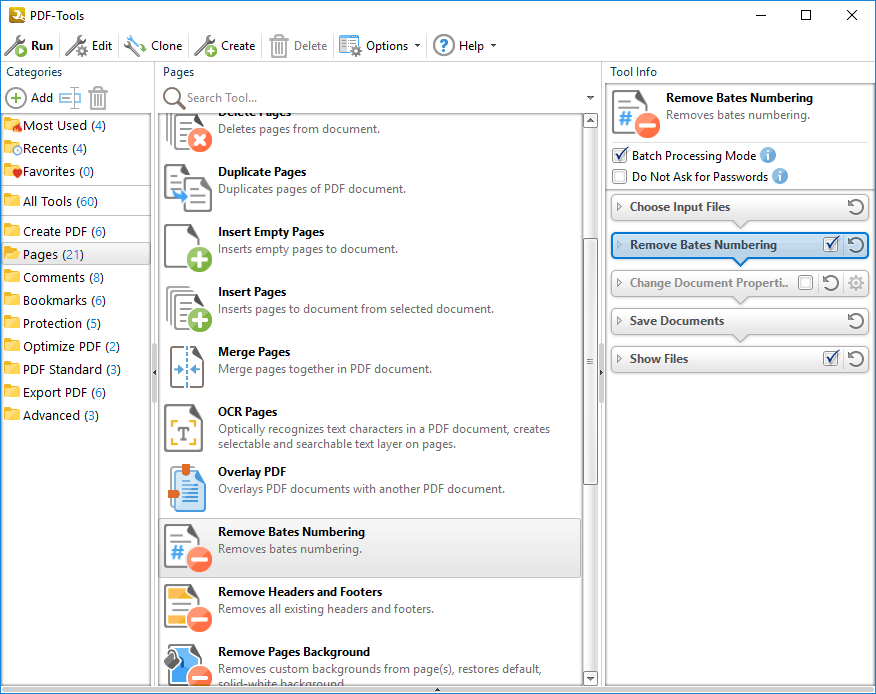Collapse the Tool Info panel splitter arrow
The width and height of the screenshot is (876, 694).
pyautogui.click(x=601, y=372)
